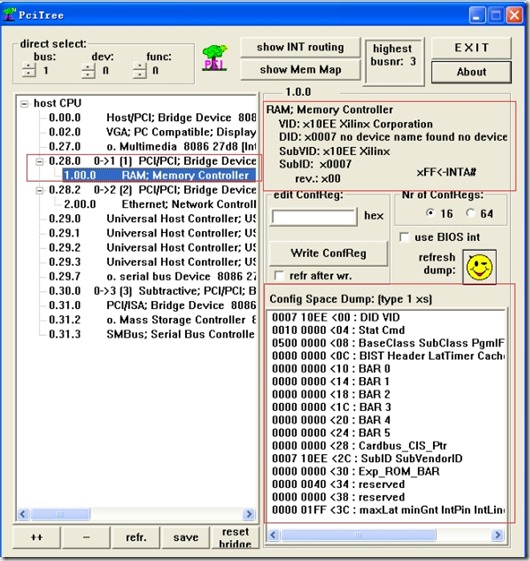This screenshot has height=561, width=530.
Task: Collapse the host CPU tree node
Action: point(24,104)
